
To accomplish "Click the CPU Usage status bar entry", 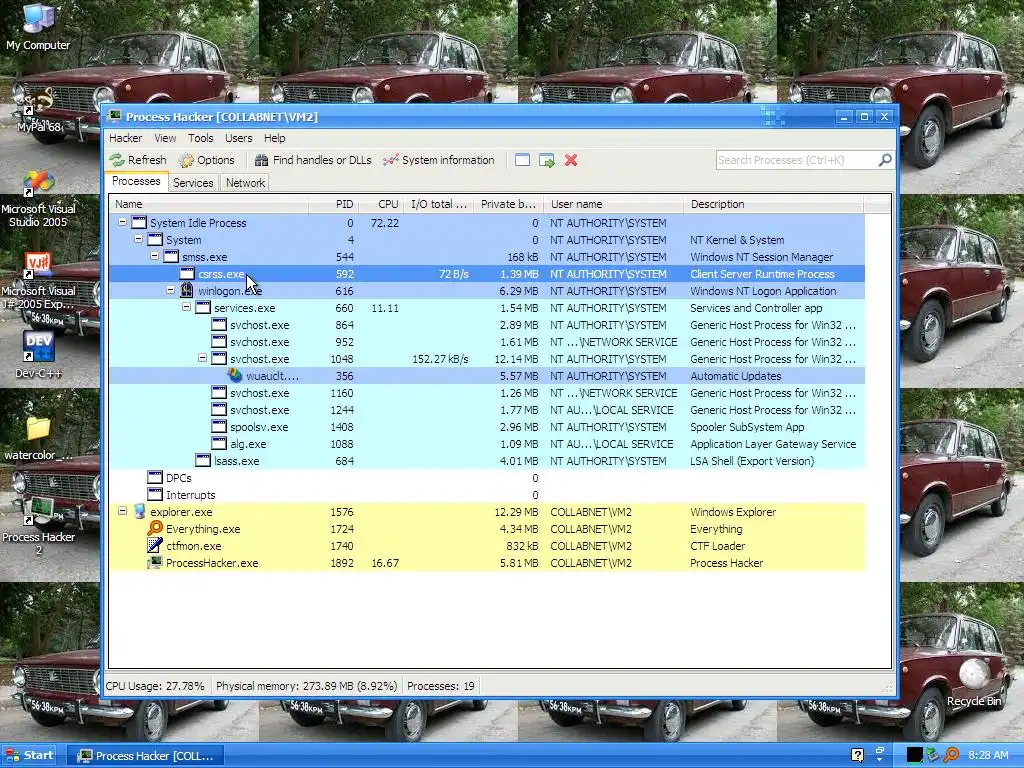I will (x=155, y=686).
